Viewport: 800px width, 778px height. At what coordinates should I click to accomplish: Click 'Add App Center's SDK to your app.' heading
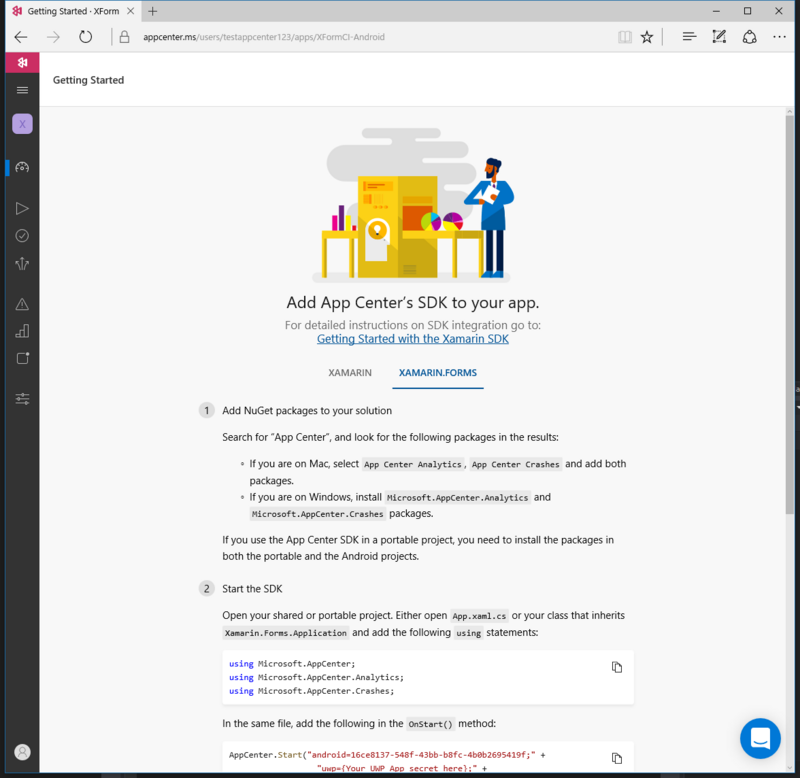(413, 303)
